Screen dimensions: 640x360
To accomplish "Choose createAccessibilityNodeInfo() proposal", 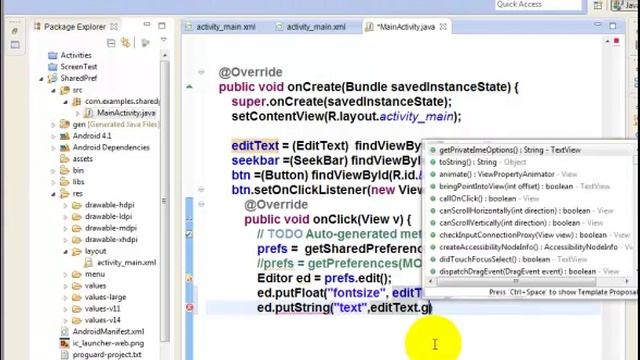I will click(531, 247).
